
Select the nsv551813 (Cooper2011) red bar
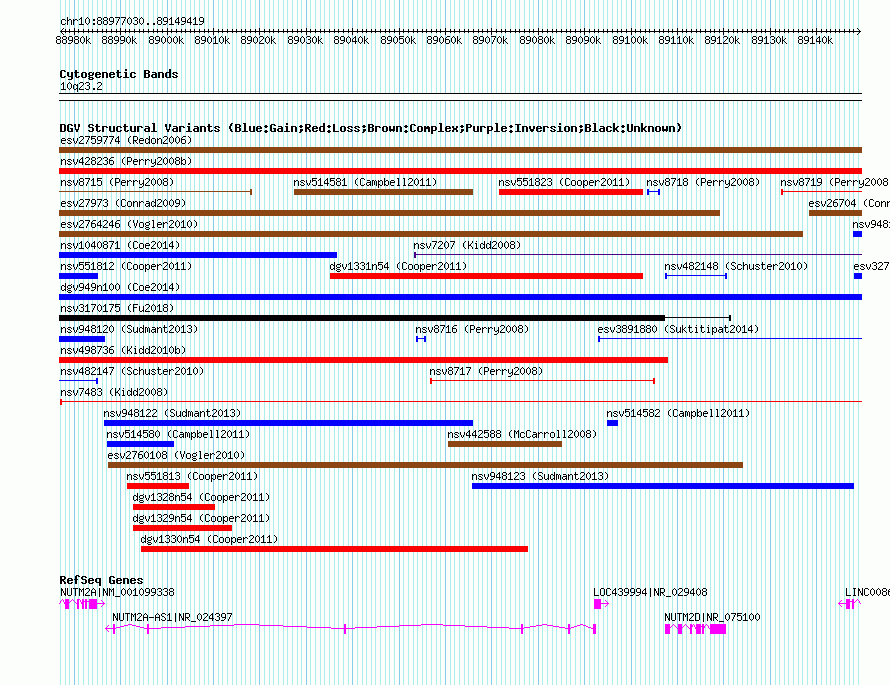click(158, 486)
